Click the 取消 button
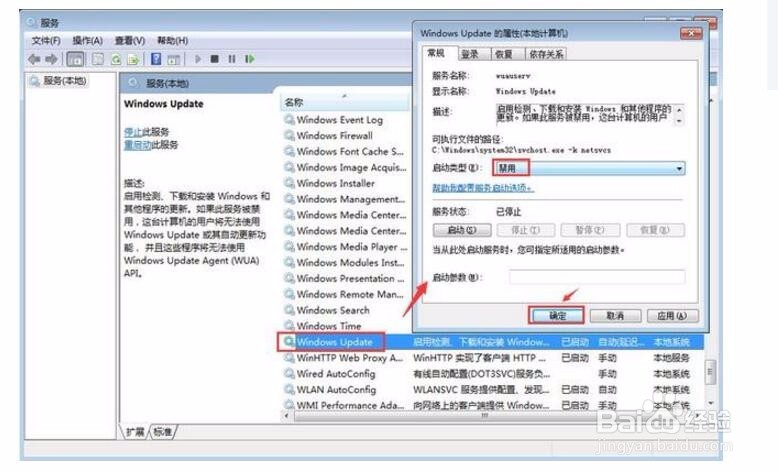 pos(615,316)
